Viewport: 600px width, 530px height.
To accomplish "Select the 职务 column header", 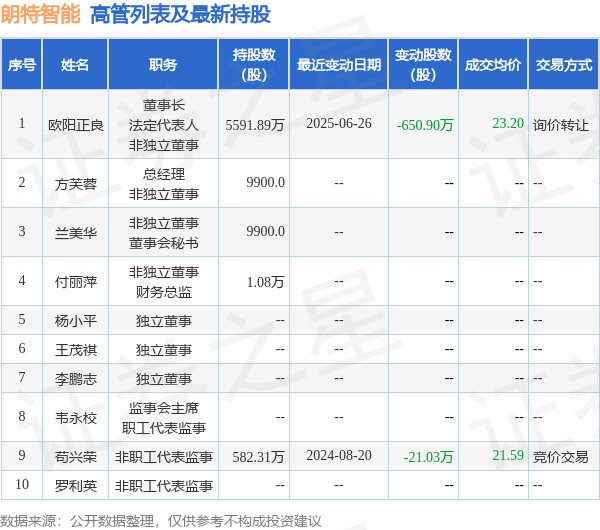I will (163, 65).
